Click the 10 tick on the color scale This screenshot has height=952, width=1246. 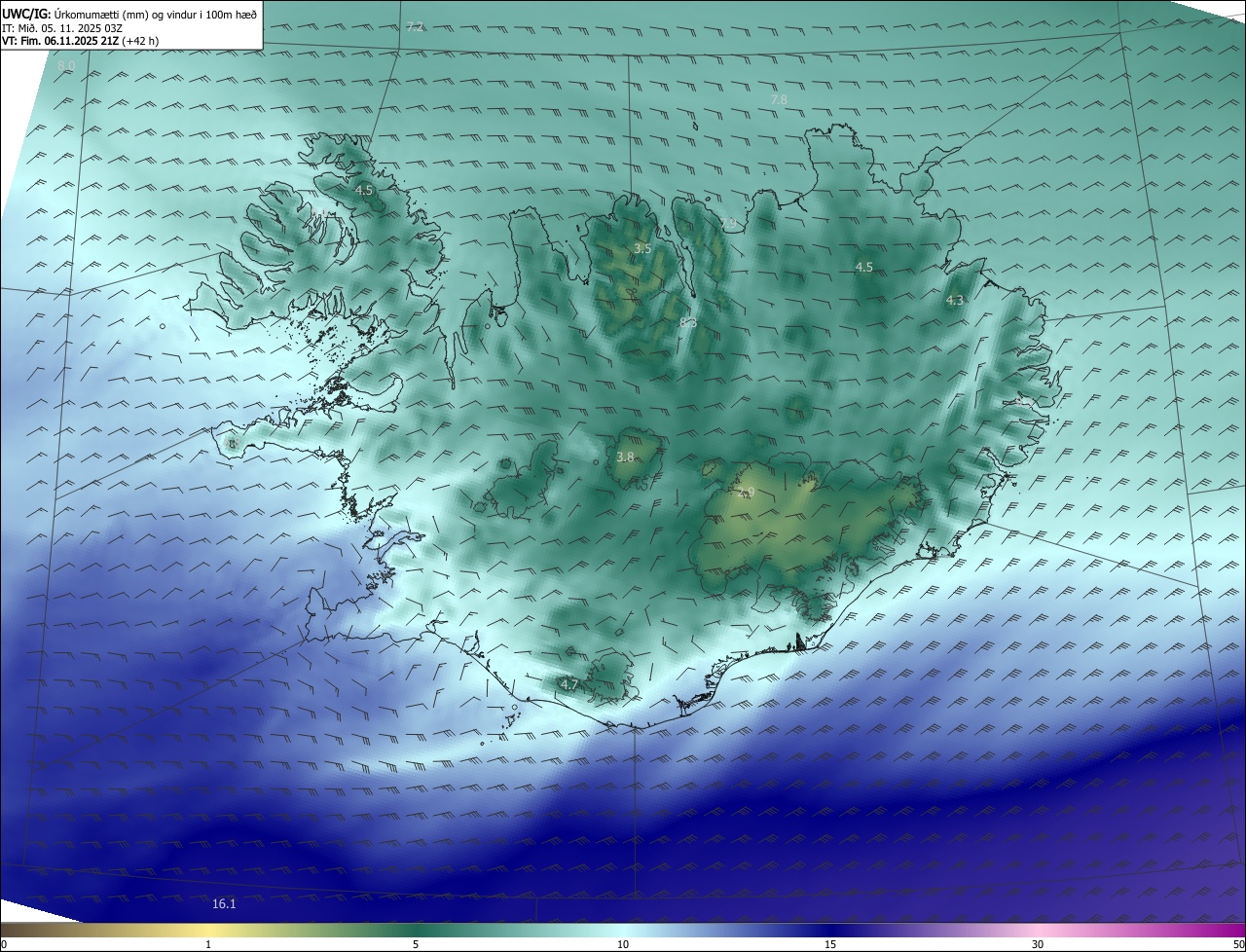pos(623,944)
